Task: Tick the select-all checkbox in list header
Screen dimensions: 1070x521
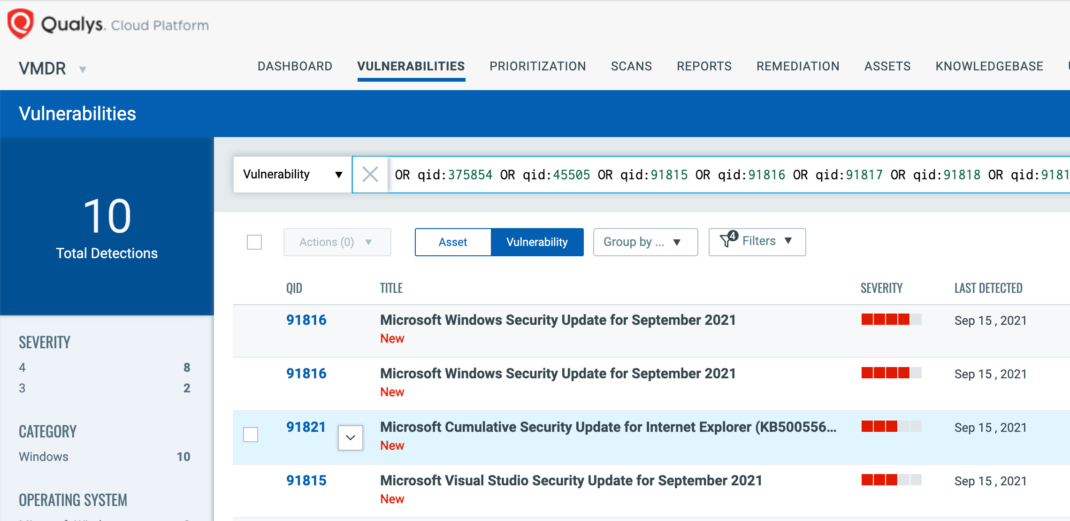Action: pos(255,242)
